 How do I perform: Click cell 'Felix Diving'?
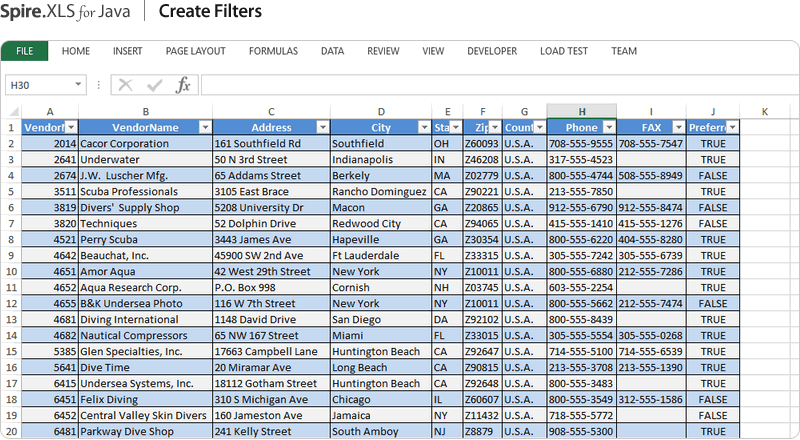(x=145, y=399)
